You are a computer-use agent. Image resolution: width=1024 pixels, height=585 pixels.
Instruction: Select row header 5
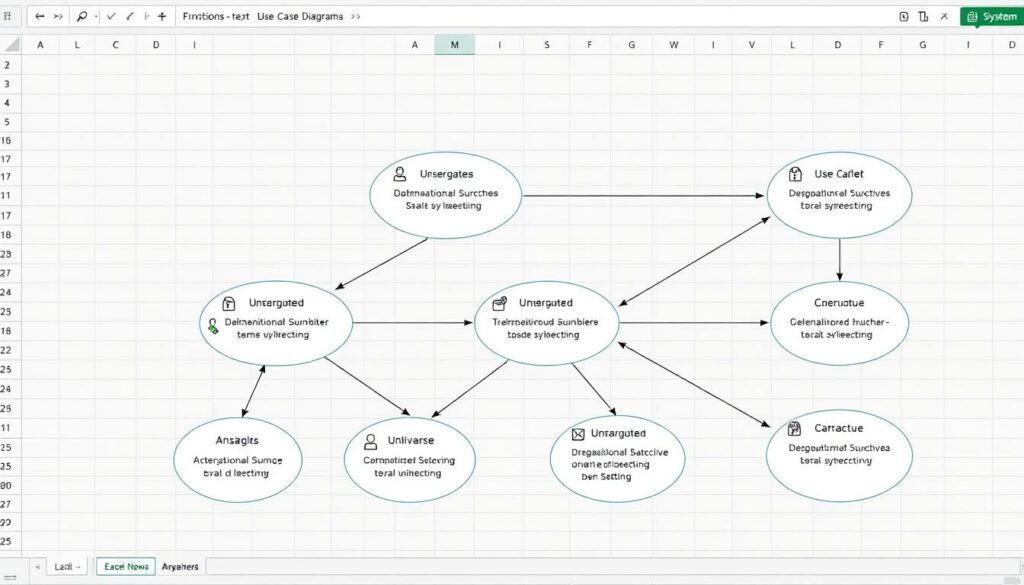(x=7, y=121)
